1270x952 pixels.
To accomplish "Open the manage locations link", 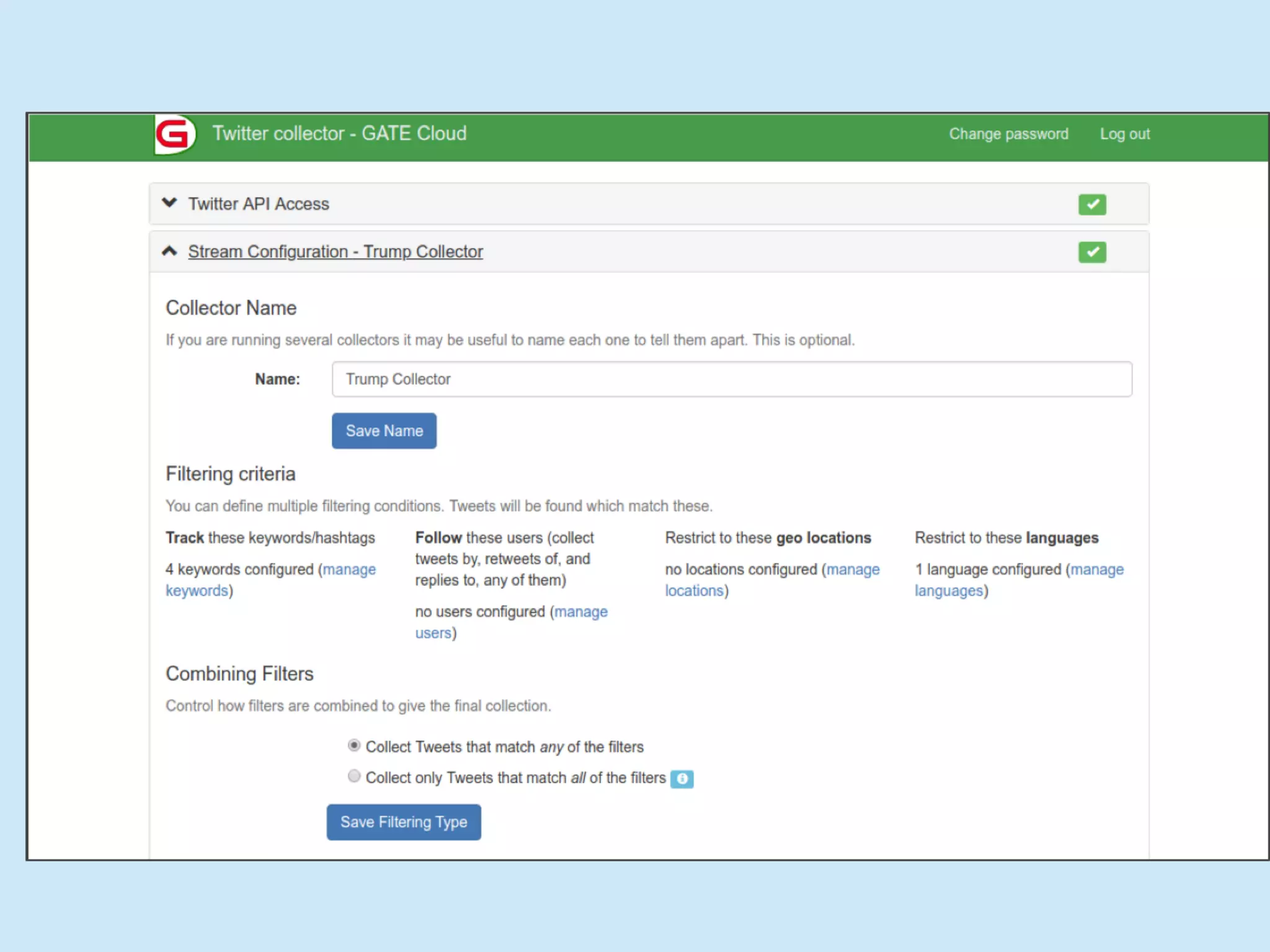I will (x=853, y=569).
